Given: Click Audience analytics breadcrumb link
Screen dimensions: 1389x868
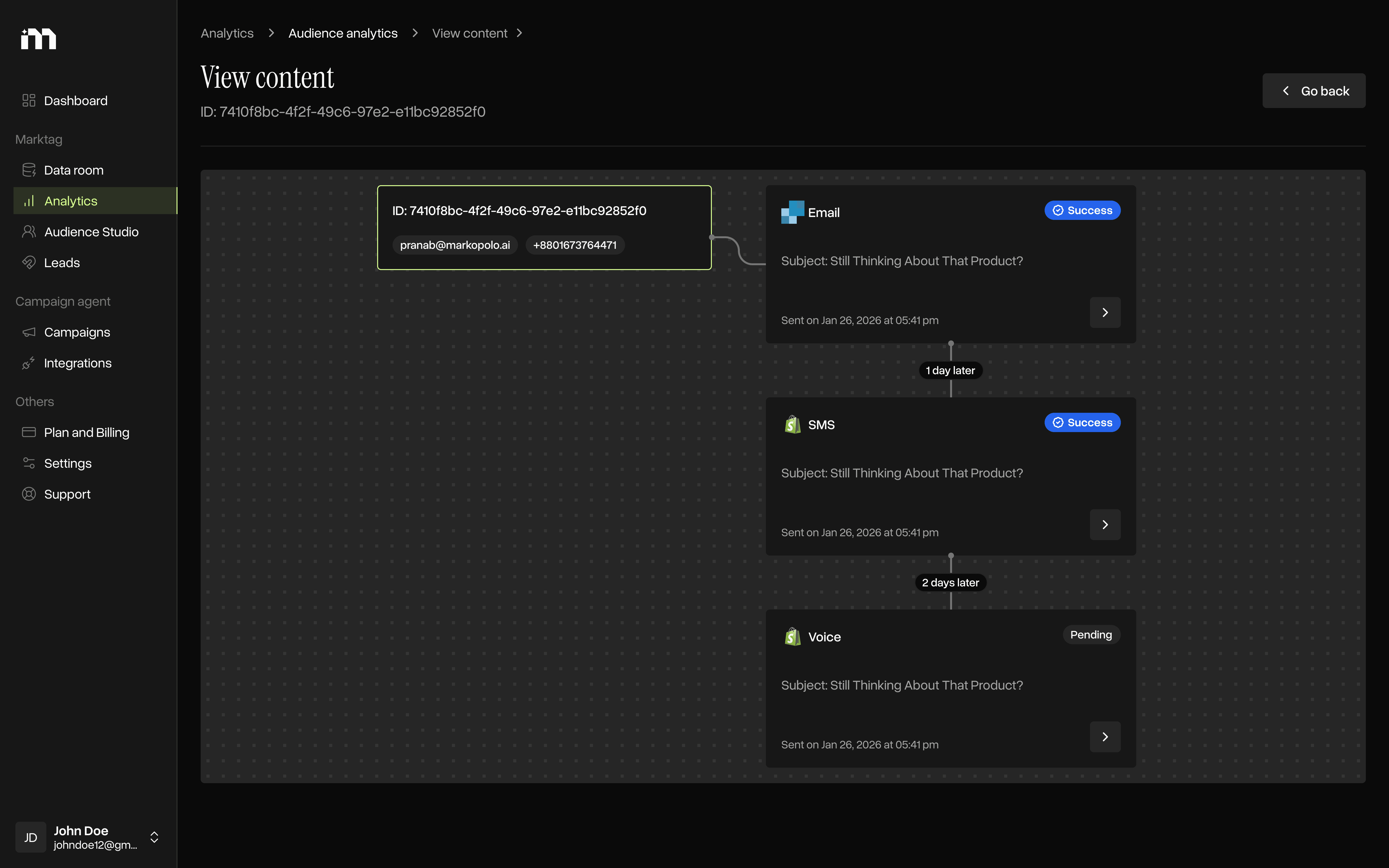Looking at the screenshot, I should point(343,33).
